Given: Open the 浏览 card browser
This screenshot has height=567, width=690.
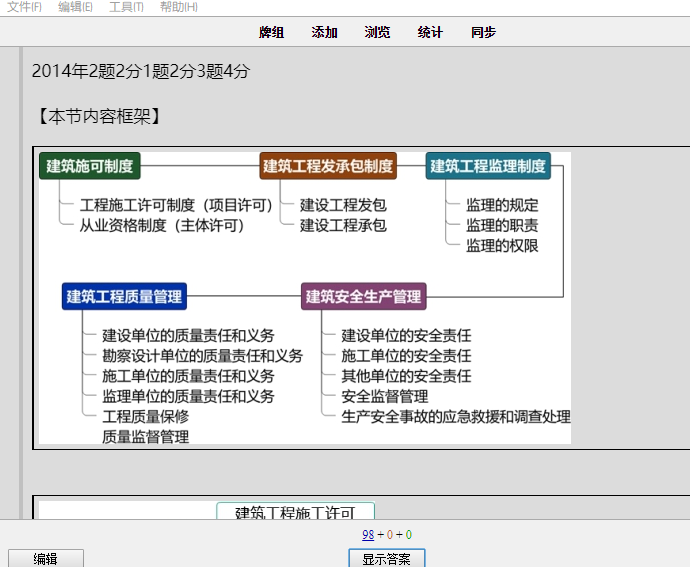Looking at the screenshot, I should [377, 32].
